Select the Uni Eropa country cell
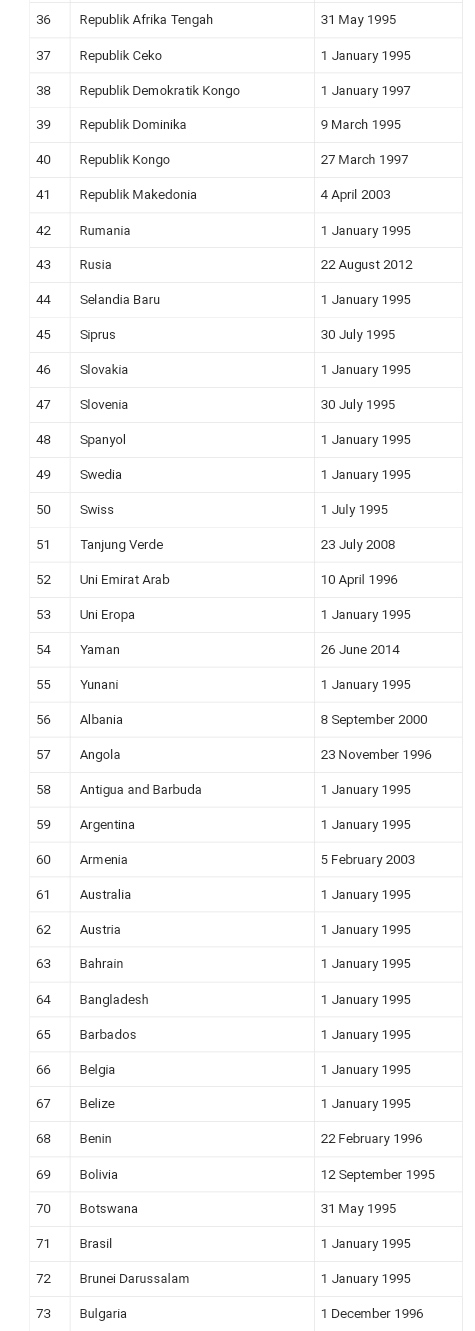 click(x=191, y=615)
